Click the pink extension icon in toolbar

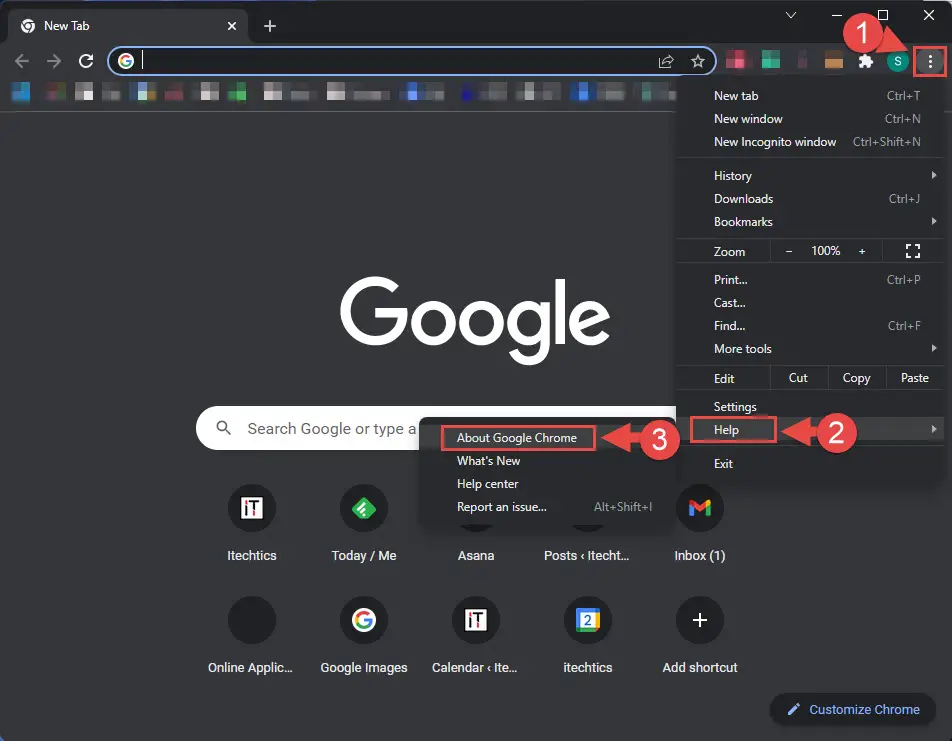click(735, 60)
